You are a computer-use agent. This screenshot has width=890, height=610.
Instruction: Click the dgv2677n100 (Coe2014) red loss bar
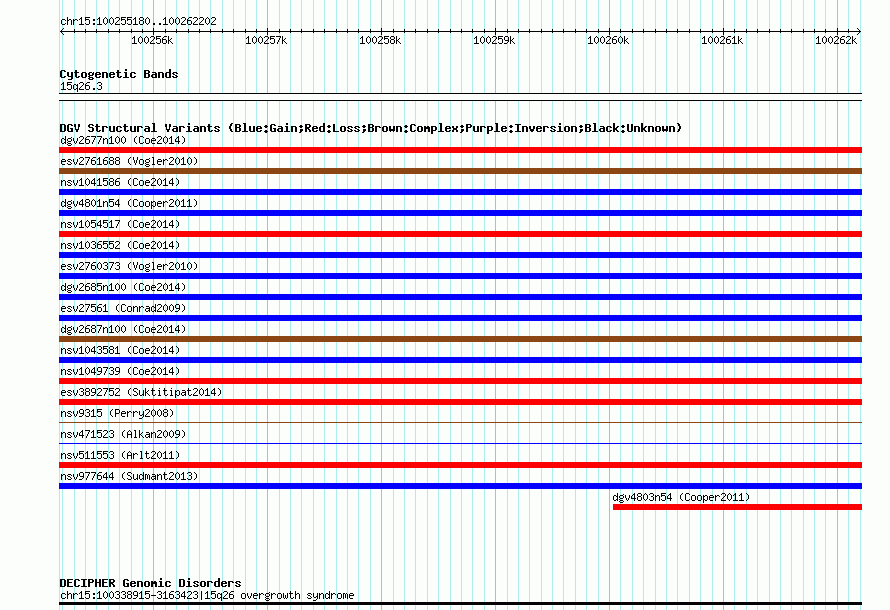coord(460,150)
